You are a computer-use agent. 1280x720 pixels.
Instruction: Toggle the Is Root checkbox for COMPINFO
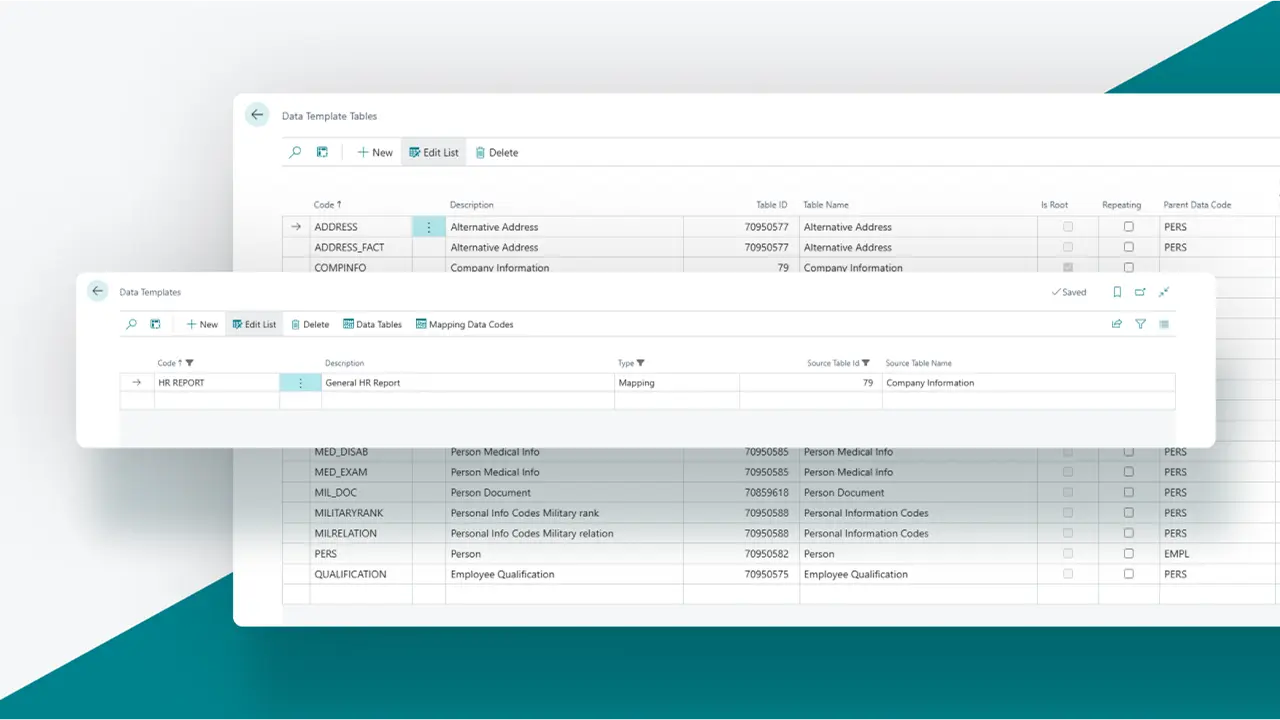1067,268
